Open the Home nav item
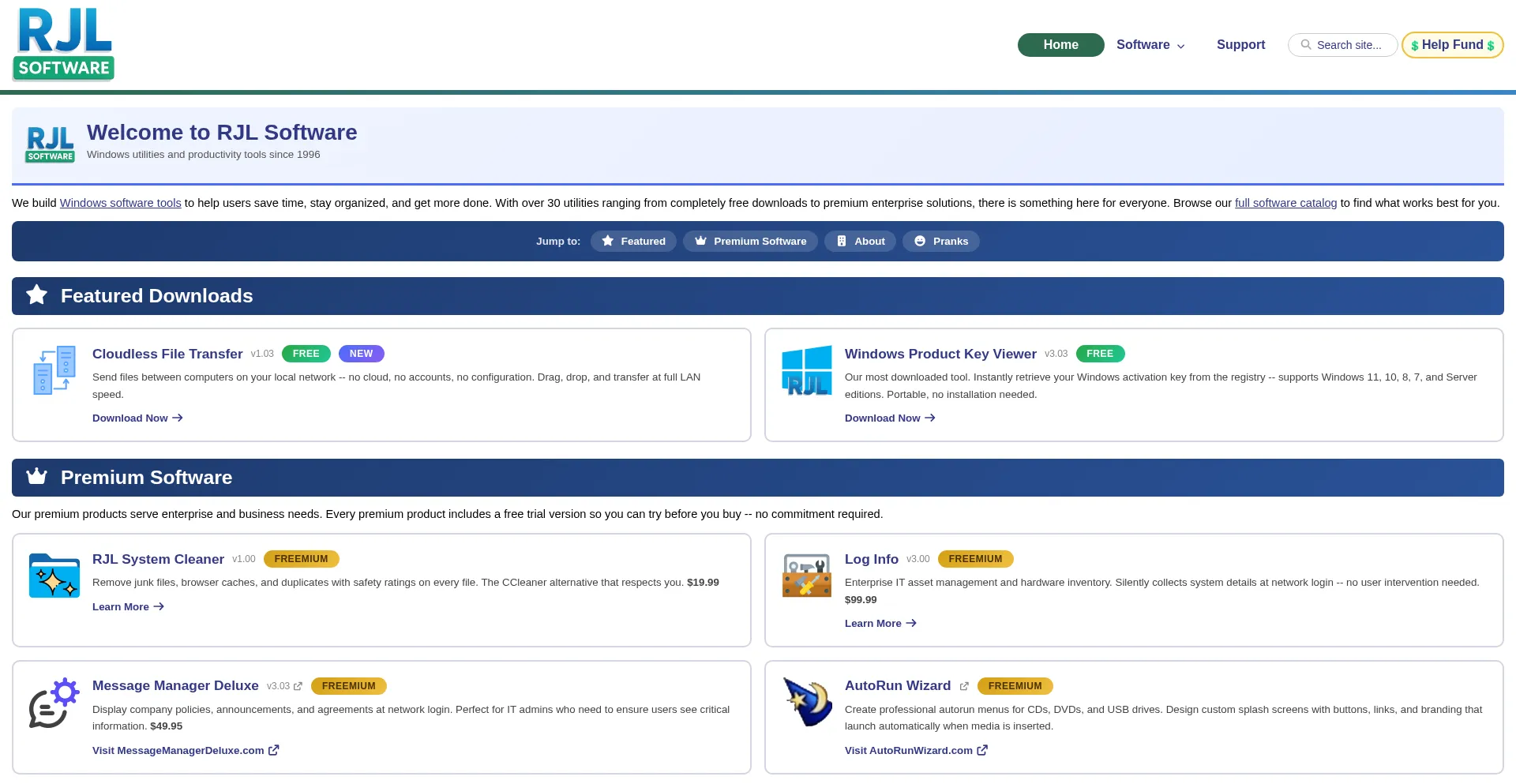This screenshot has width=1516, height=784. 1060,45
